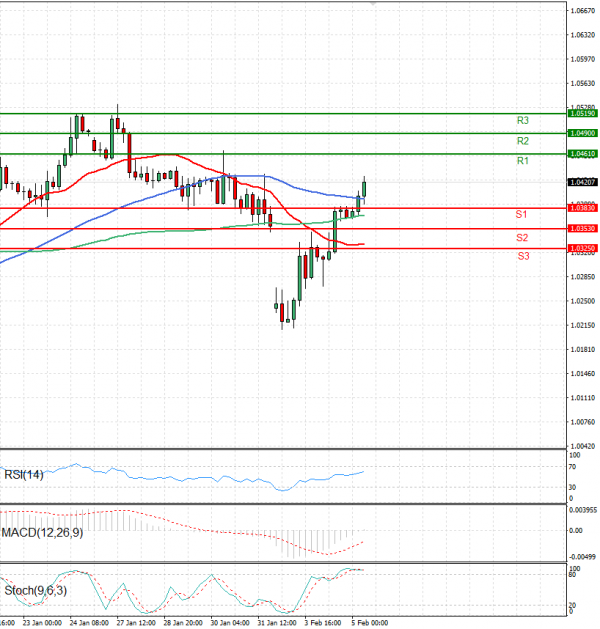
Task: Select the 1.03530 support price tag
Action: coord(582,229)
